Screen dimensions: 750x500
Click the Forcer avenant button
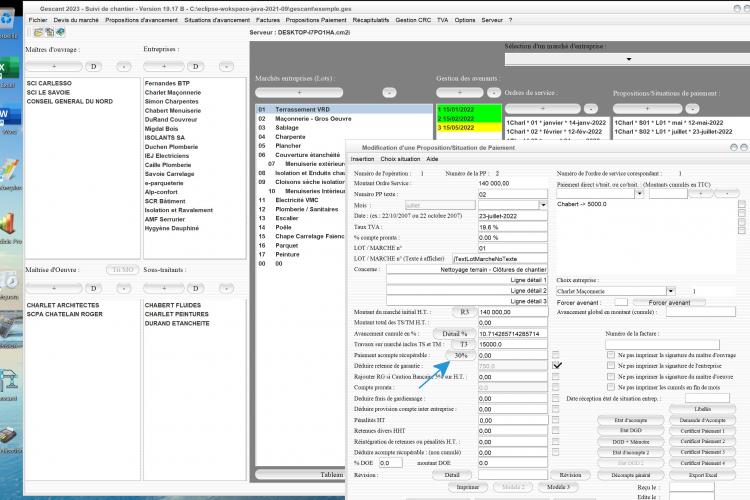(669, 302)
